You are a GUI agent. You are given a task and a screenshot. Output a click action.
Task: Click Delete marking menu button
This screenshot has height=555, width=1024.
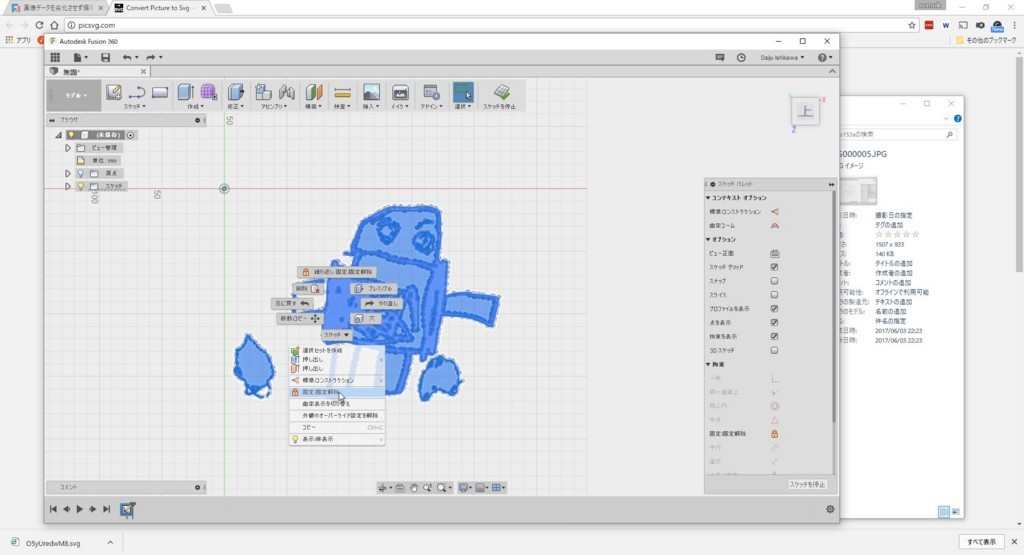pos(308,289)
